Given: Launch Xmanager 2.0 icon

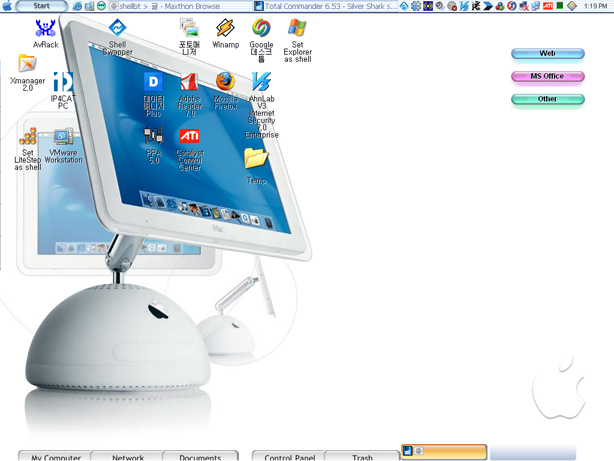Looking at the screenshot, I should pos(27,73).
